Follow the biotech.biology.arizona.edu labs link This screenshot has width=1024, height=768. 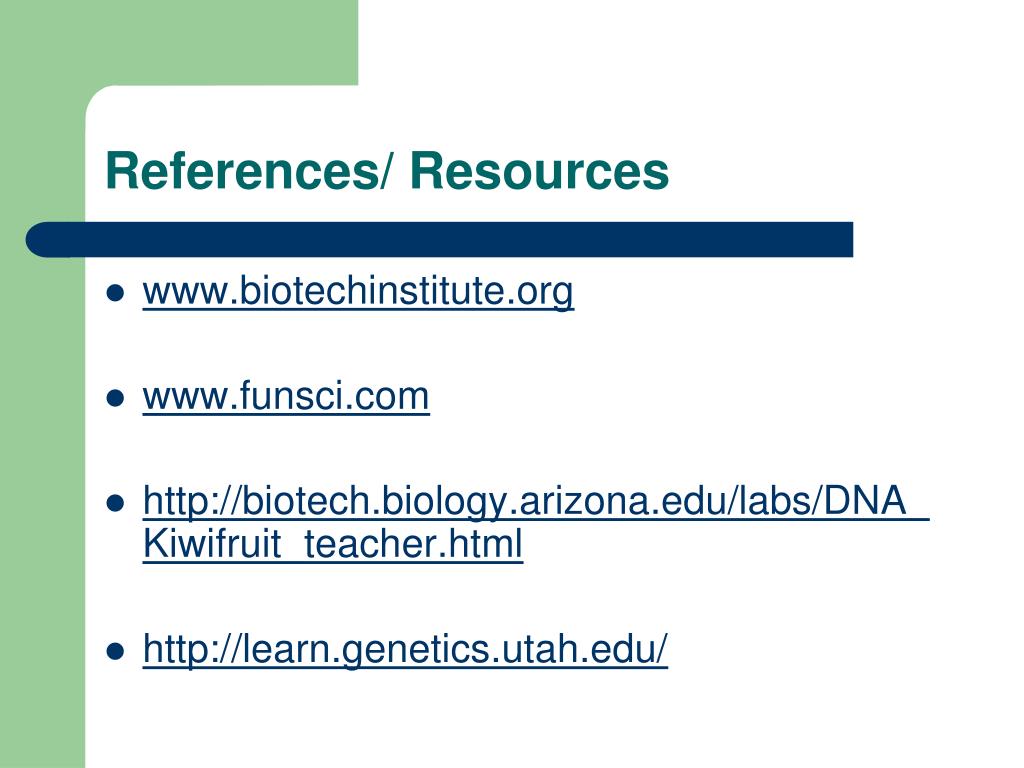(x=536, y=502)
